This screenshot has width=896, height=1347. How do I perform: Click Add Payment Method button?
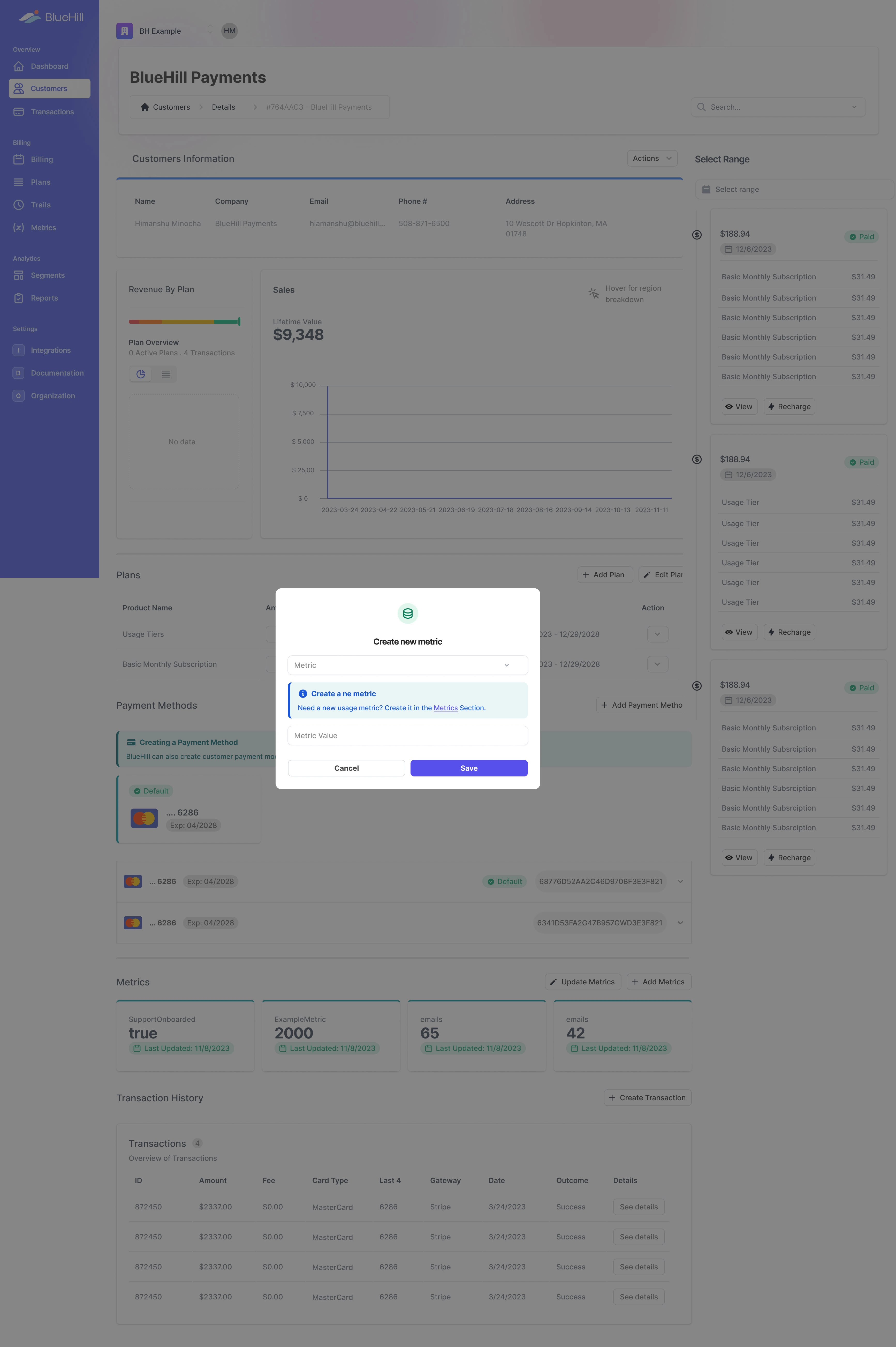(x=641, y=705)
